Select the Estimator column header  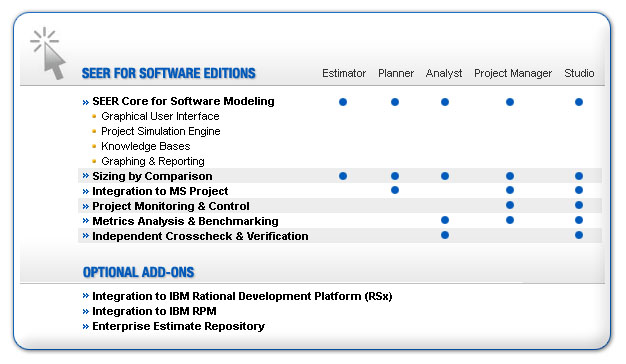344,73
